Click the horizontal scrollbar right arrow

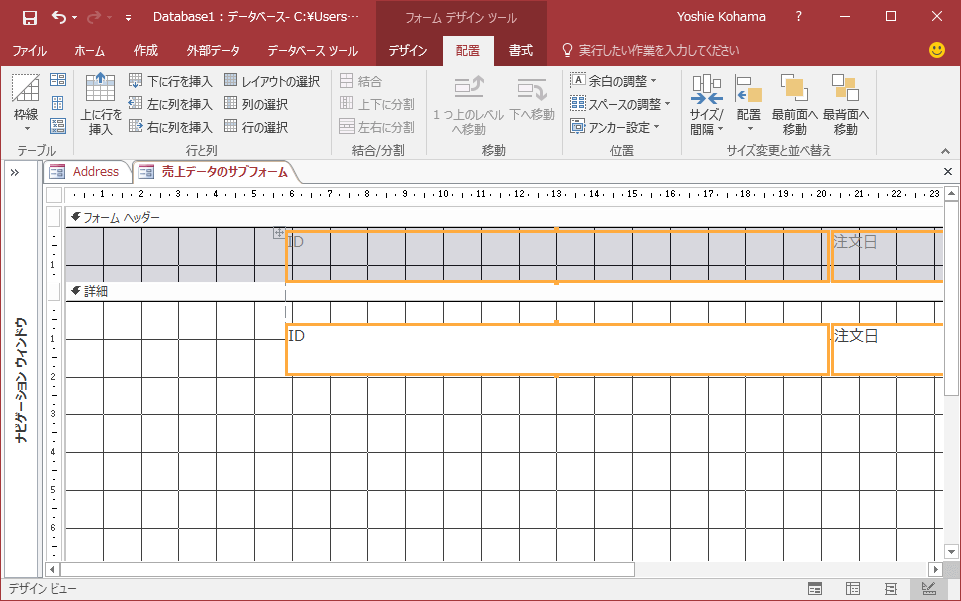coord(935,569)
